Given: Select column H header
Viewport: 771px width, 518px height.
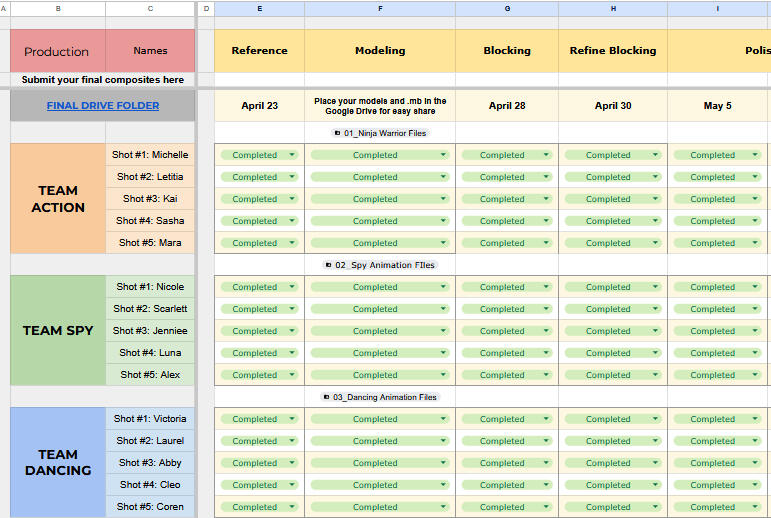Looking at the screenshot, I should 613,8.
